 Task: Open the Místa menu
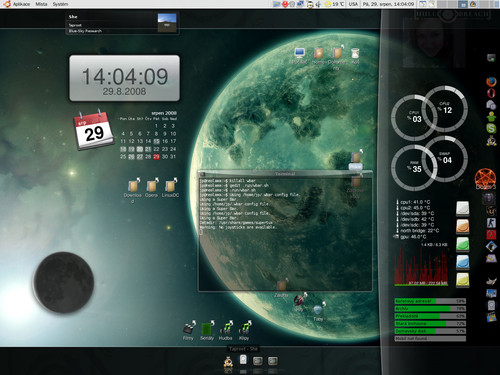point(41,4)
